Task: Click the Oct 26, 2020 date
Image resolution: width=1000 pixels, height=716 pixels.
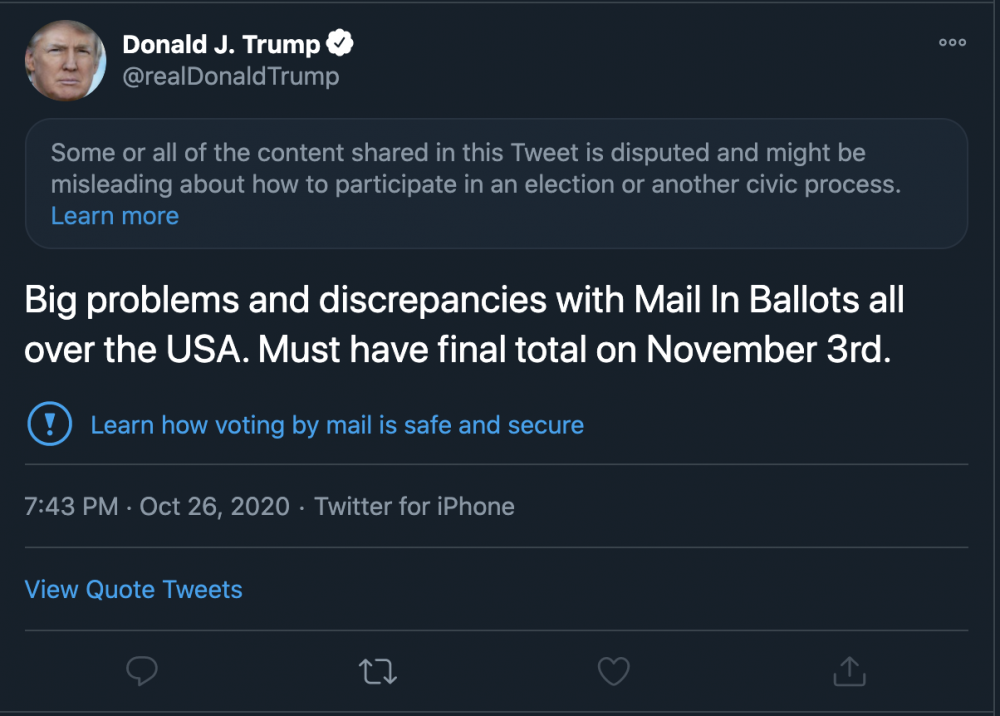Action: [215, 506]
